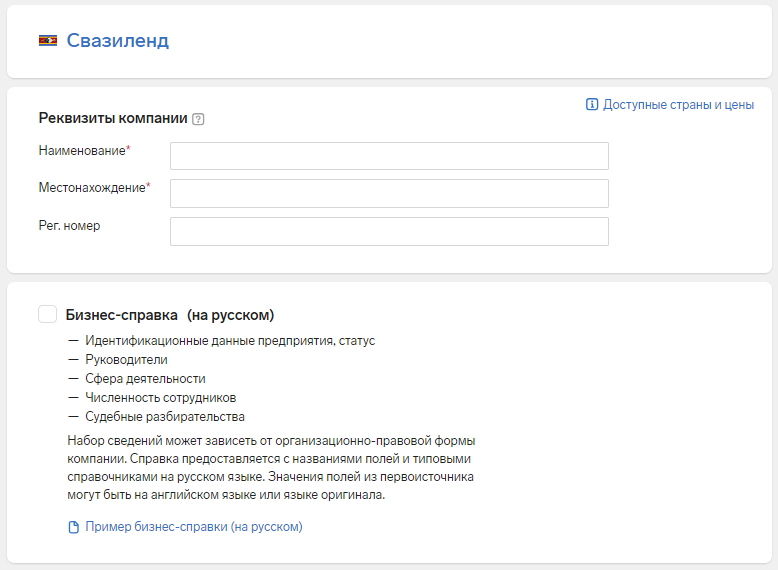This screenshot has height=570, width=778.
Task: Click the Наименование field label
Action: (84, 150)
